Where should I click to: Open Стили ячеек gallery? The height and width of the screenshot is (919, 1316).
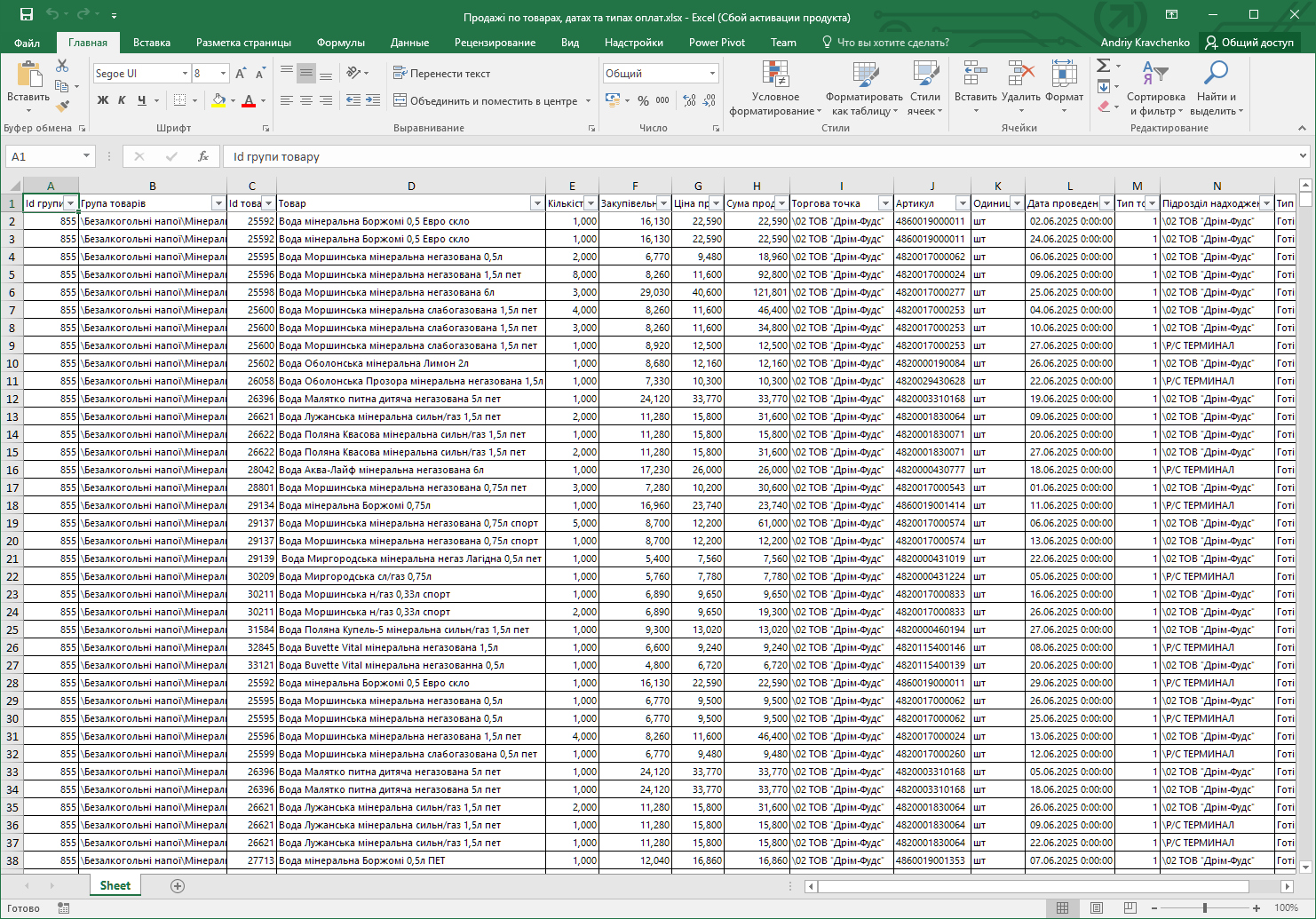924,88
